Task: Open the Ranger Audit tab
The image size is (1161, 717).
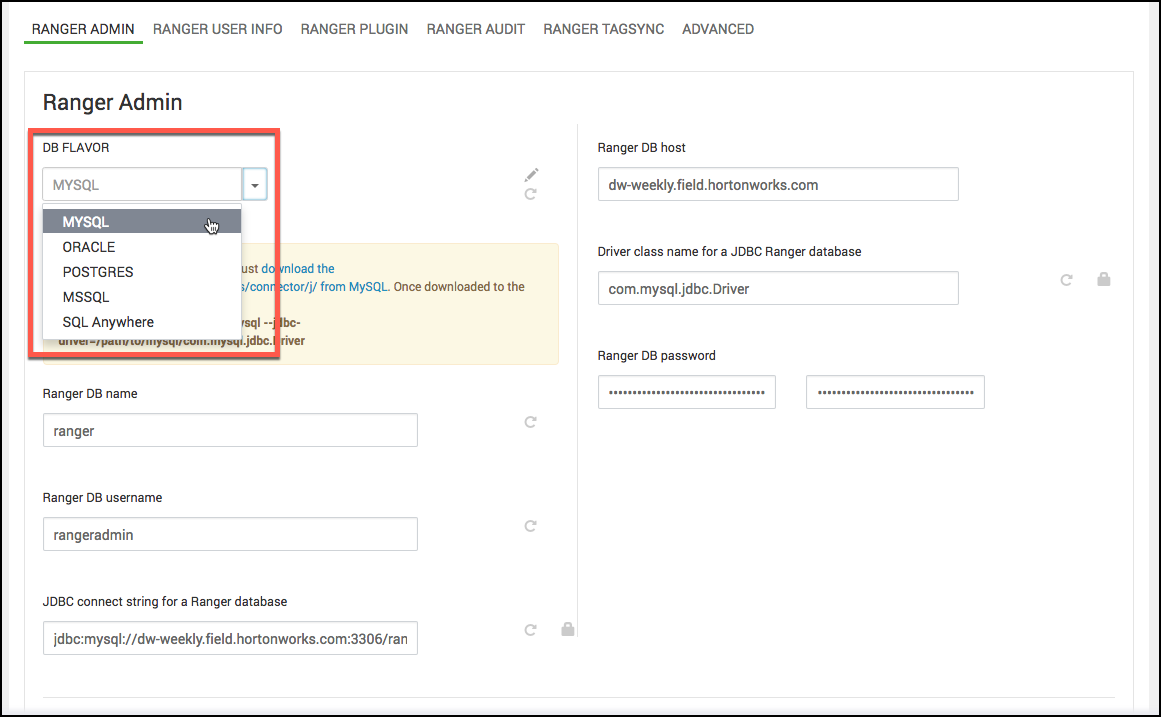Action: pos(475,29)
